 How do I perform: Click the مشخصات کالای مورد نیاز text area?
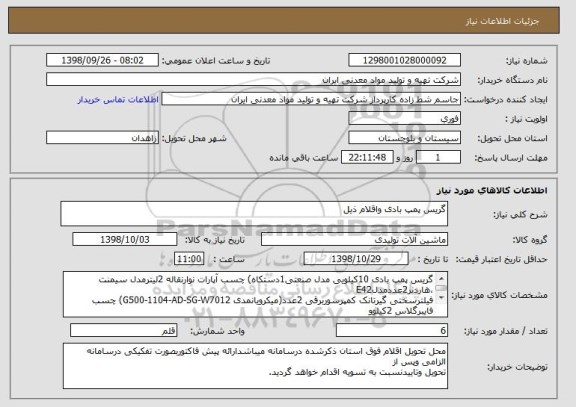(x=255, y=294)
